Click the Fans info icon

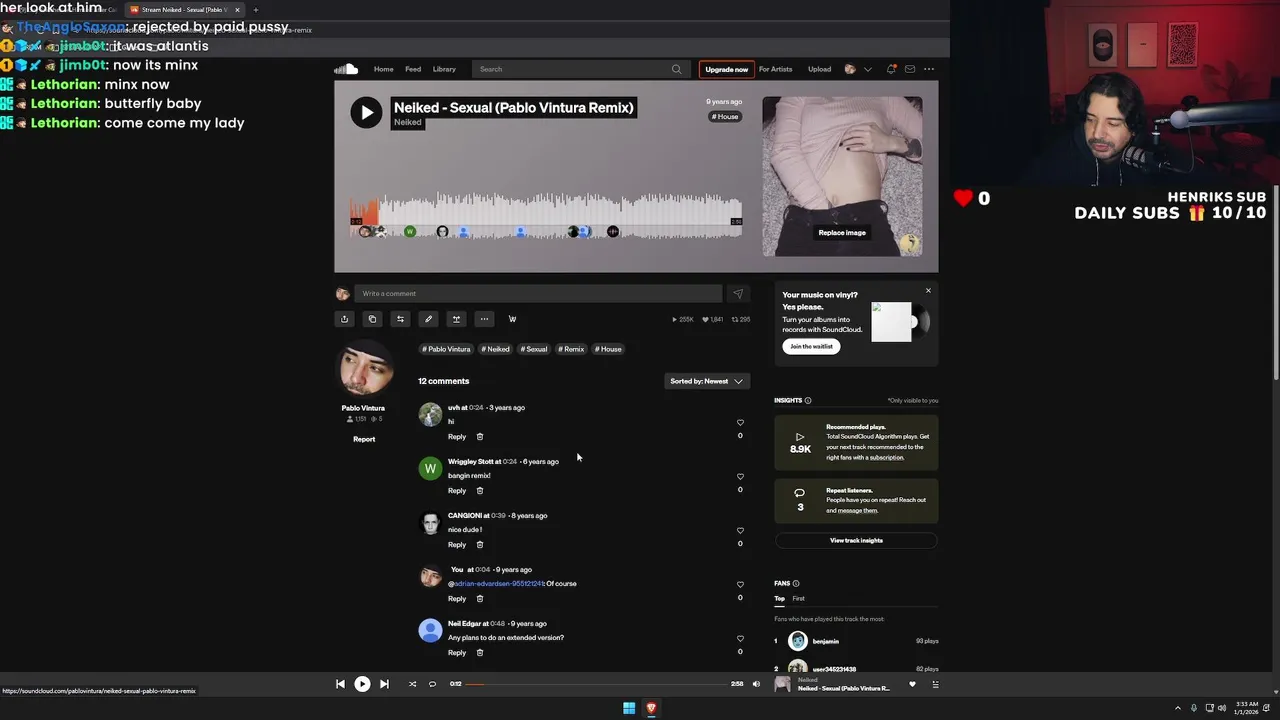click(x=796, y=583)
